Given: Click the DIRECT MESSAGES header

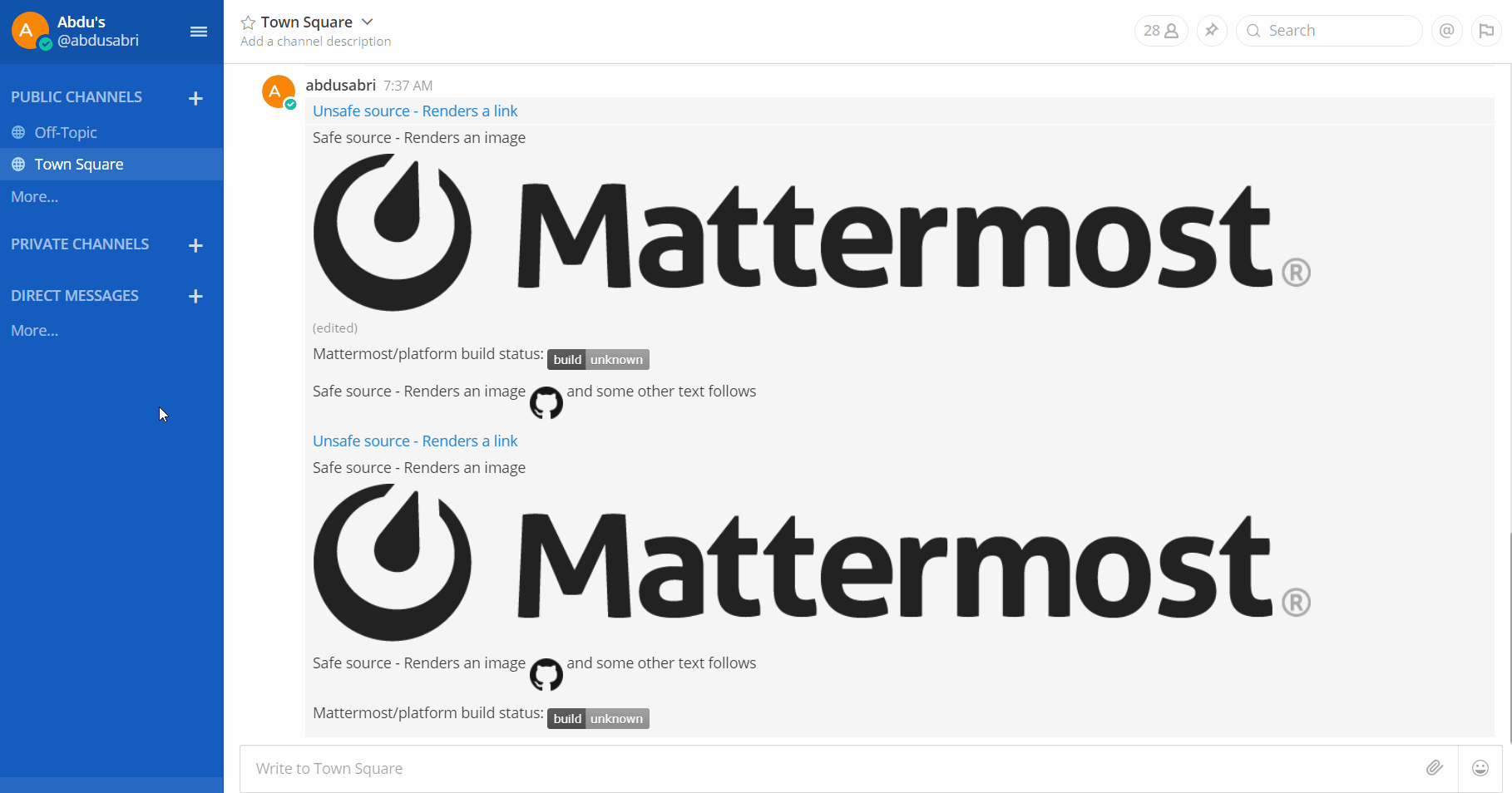Looking at the screenshot, I should 75,296.
